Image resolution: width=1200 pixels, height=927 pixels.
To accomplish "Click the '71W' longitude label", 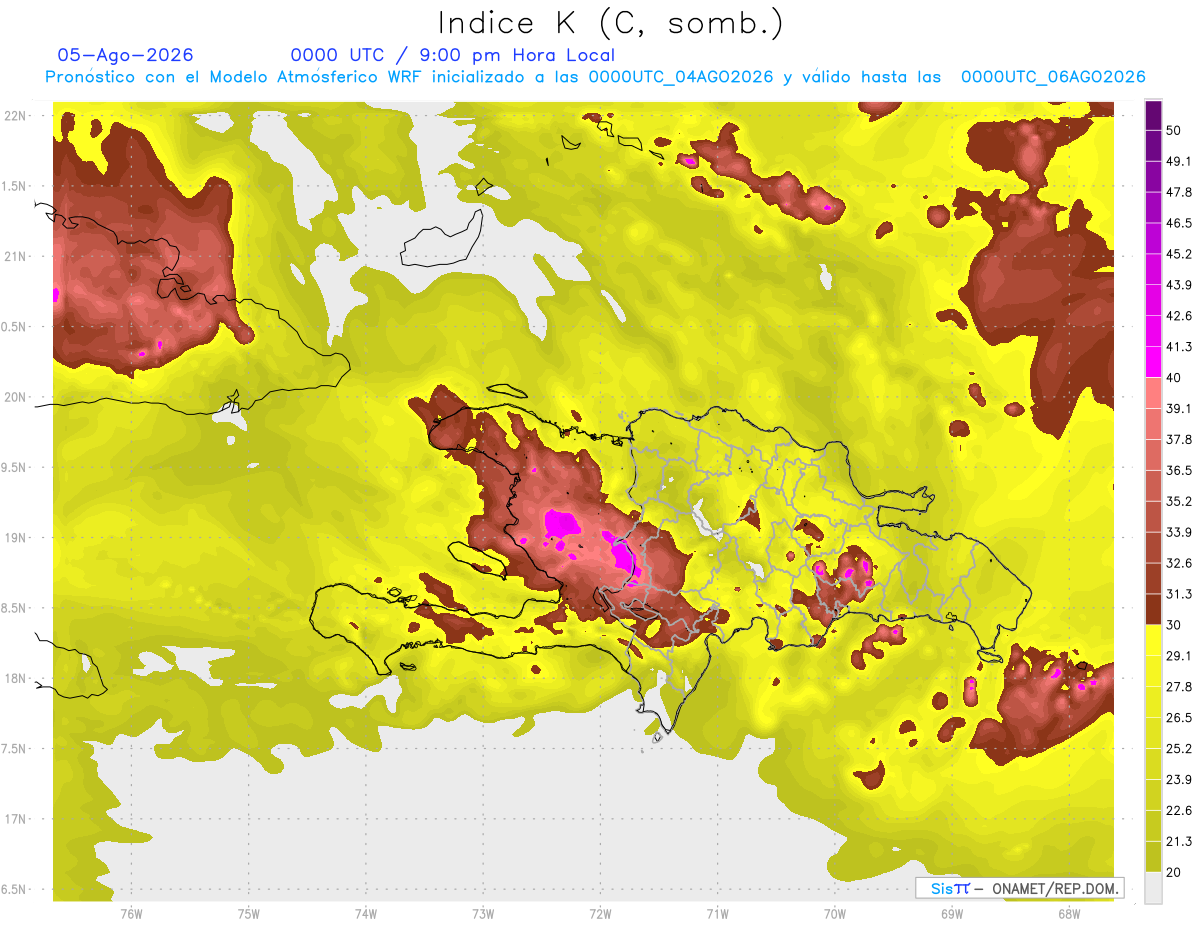I will 717,913.
